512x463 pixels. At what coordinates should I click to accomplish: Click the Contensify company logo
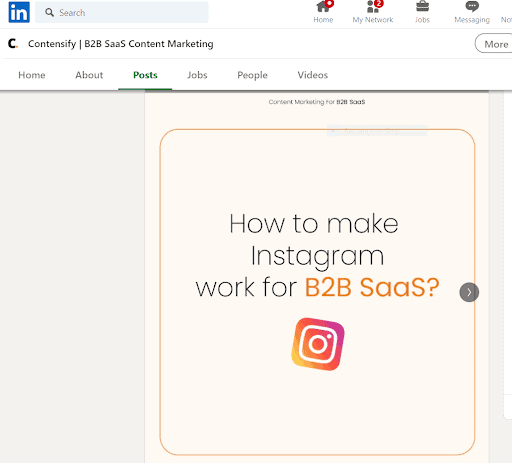(13, 43)
